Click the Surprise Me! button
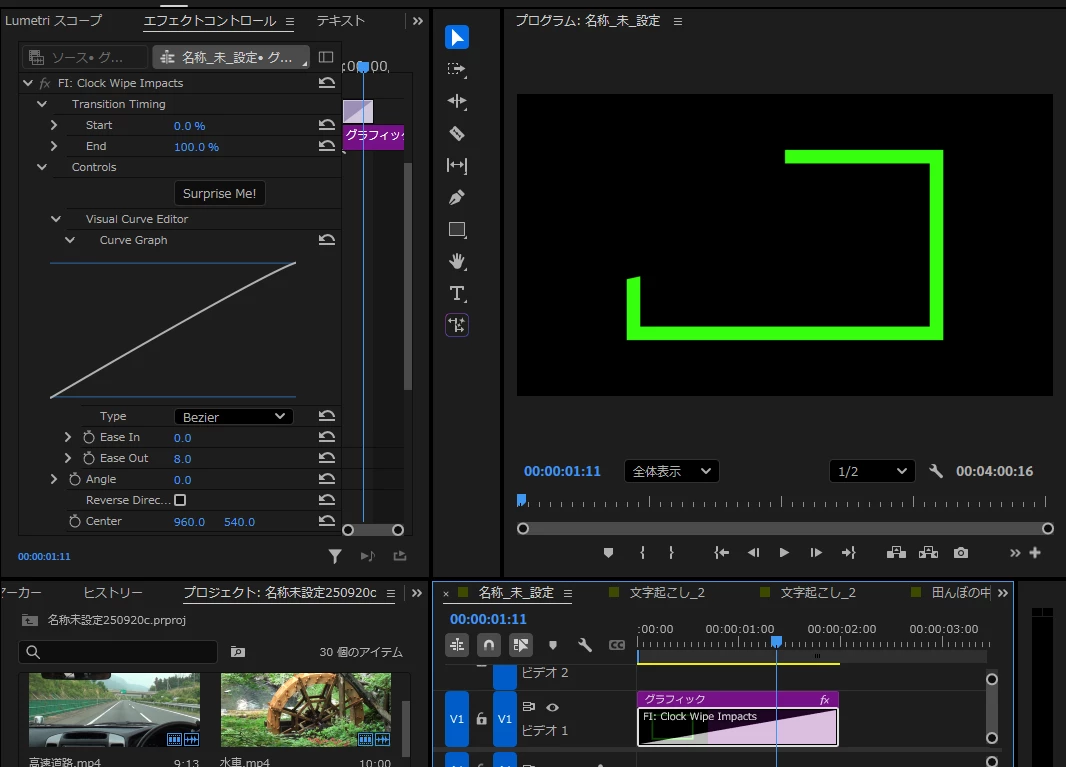 tap(220, 193)
